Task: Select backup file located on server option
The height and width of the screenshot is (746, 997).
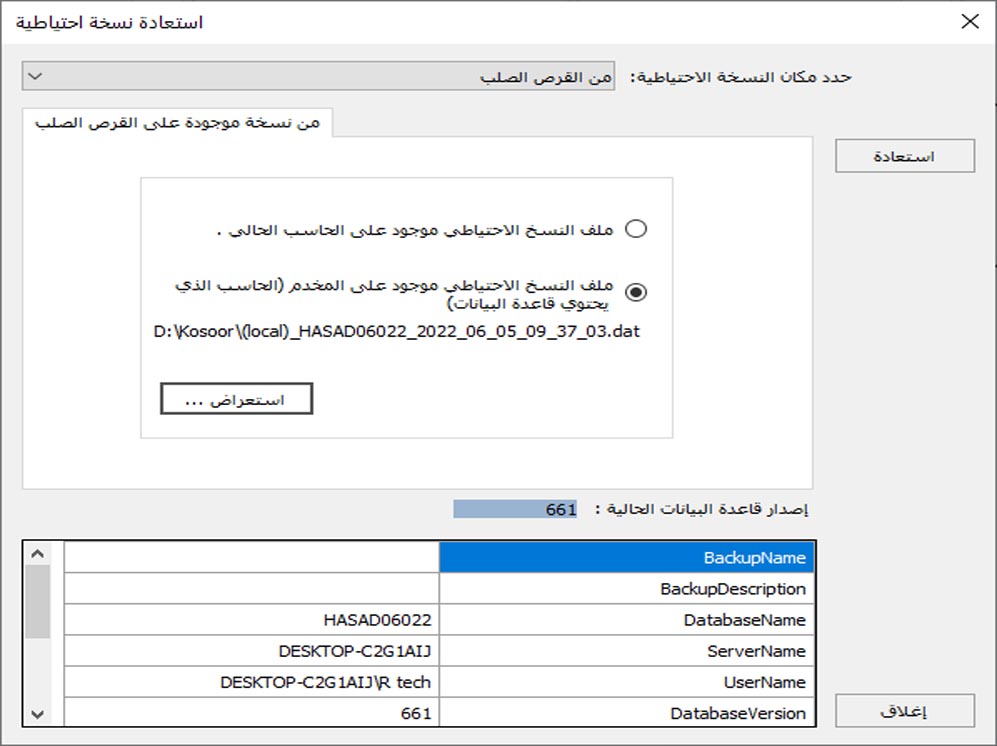Action: (636, 292)
